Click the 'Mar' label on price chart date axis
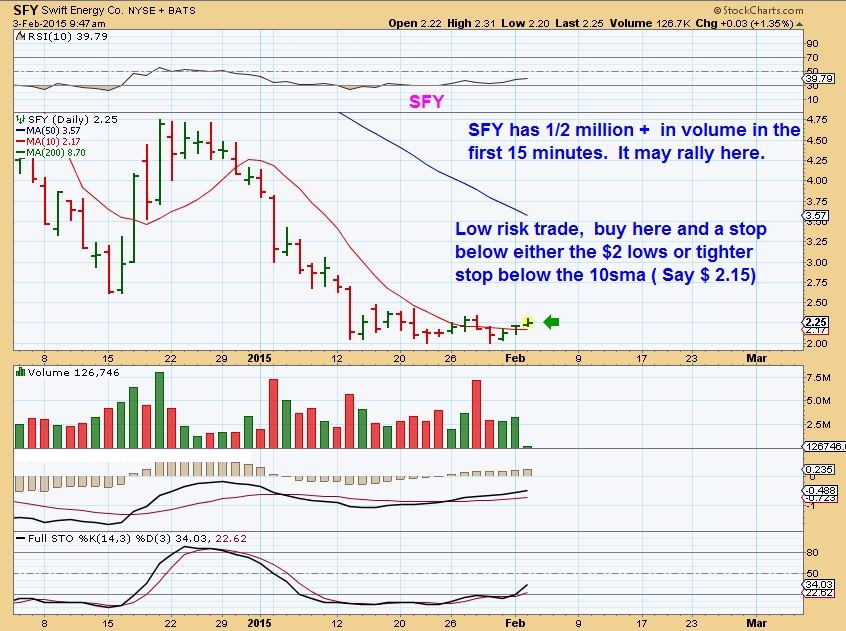The height and width of the screenshot is (631, 846). tap(756, 358)
